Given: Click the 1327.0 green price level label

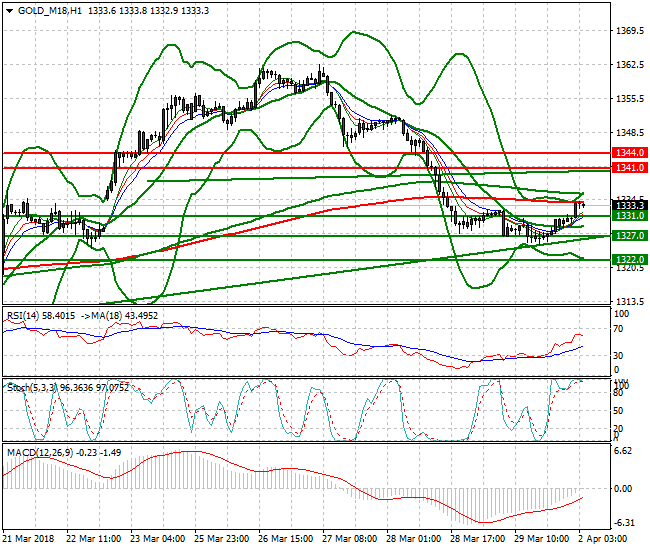Looking at the screenshot, I should [x=630, y=235].
